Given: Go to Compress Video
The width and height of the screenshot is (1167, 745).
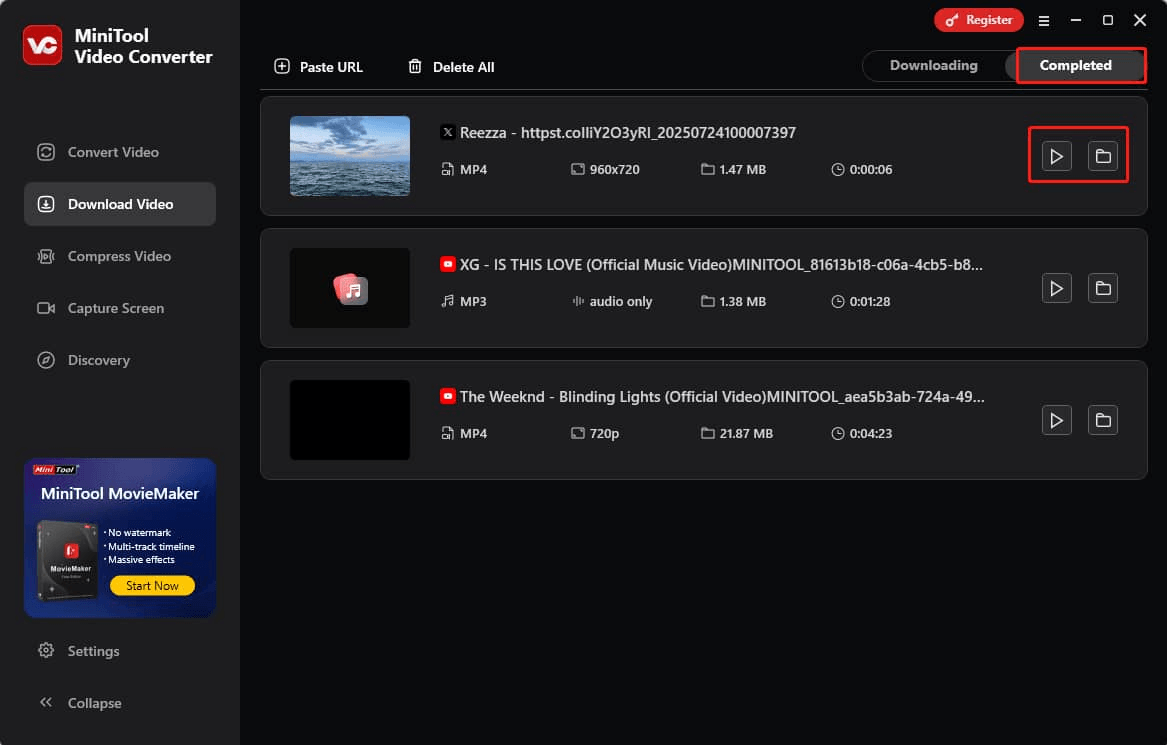Looking at the screenshot, I should click(x=120, y=256).
